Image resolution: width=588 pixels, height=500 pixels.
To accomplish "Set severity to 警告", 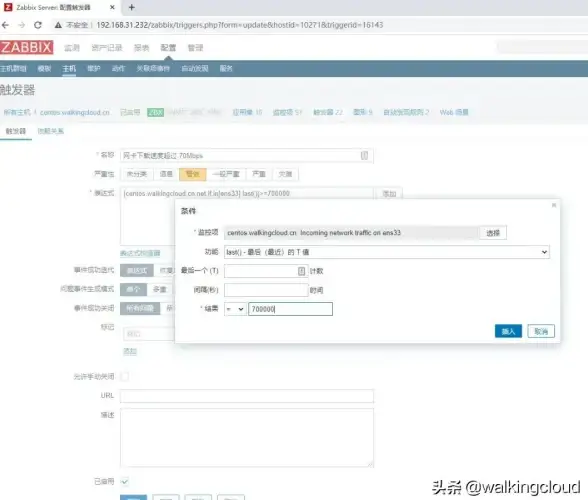I will tap(193, 174).
